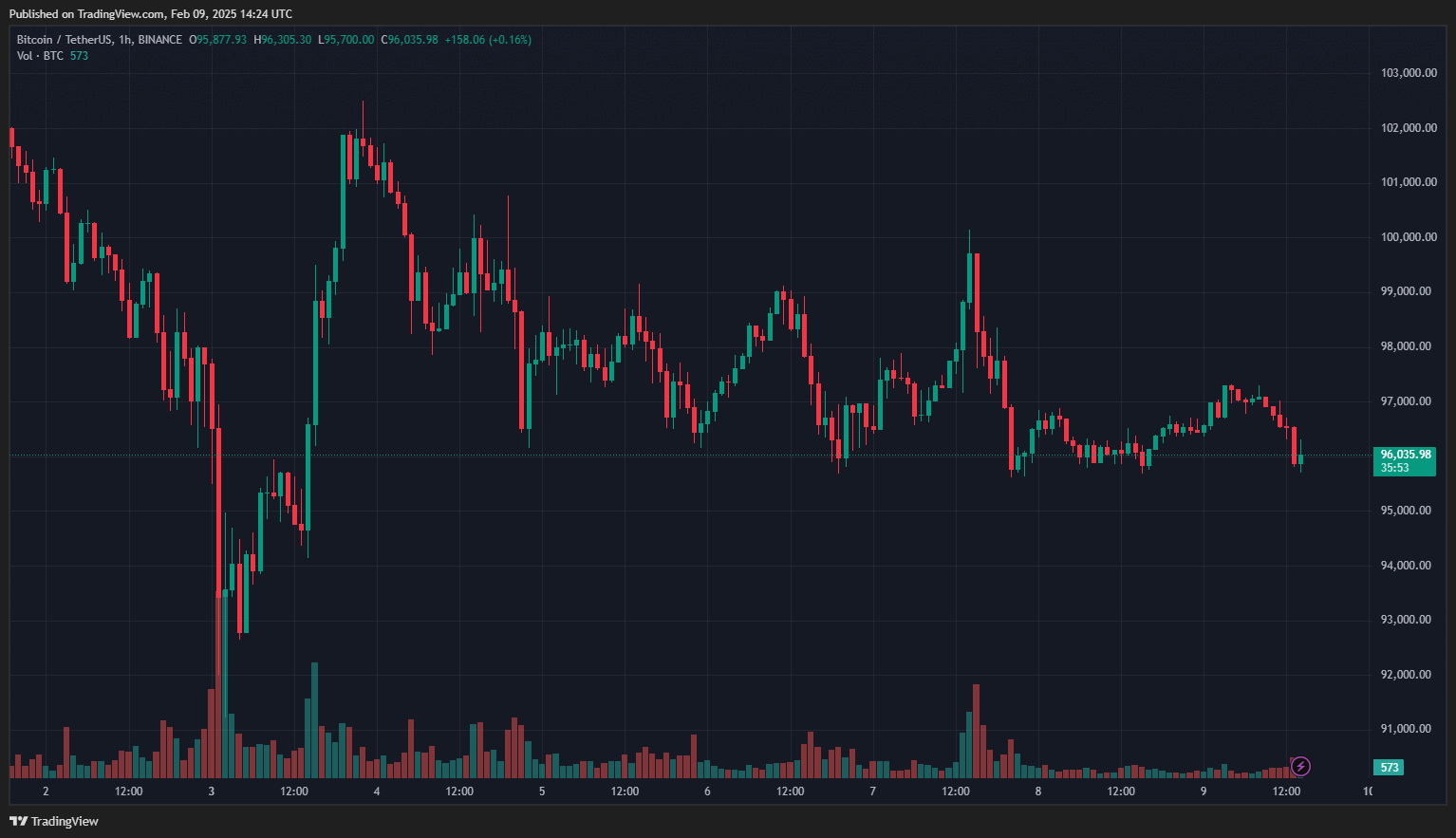
Task: Click date label 7 on time axis
Action: [x=872, y=791]
